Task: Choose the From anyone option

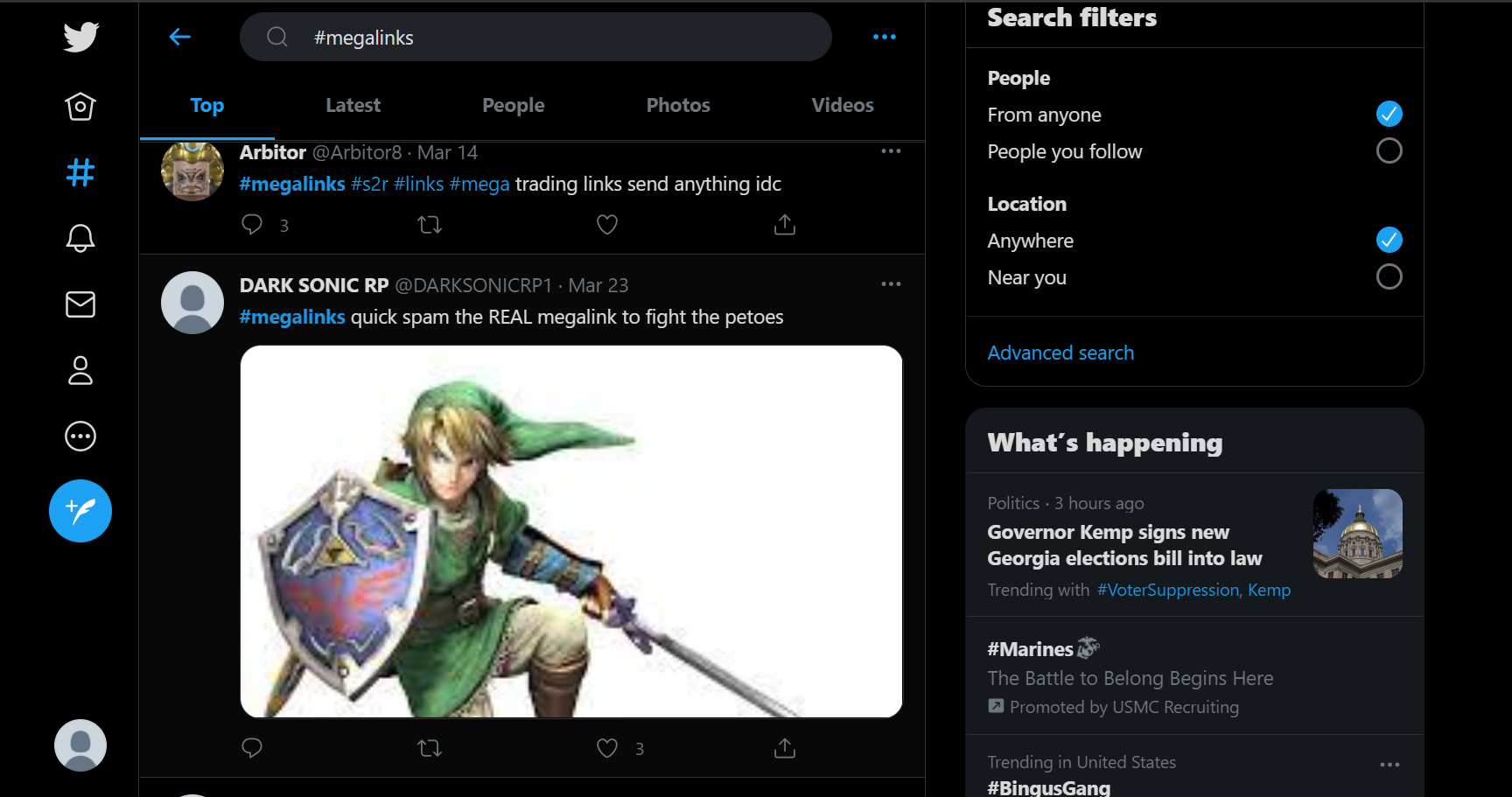Action: [1389, 114]
